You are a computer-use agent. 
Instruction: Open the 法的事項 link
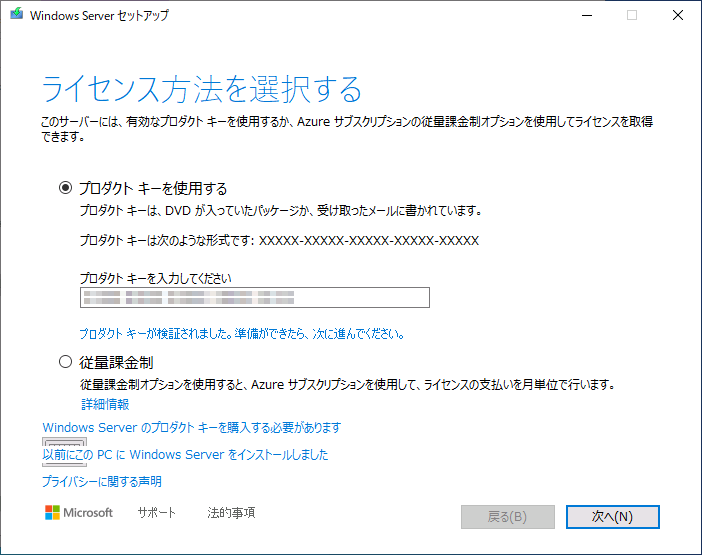pos(231,513)
